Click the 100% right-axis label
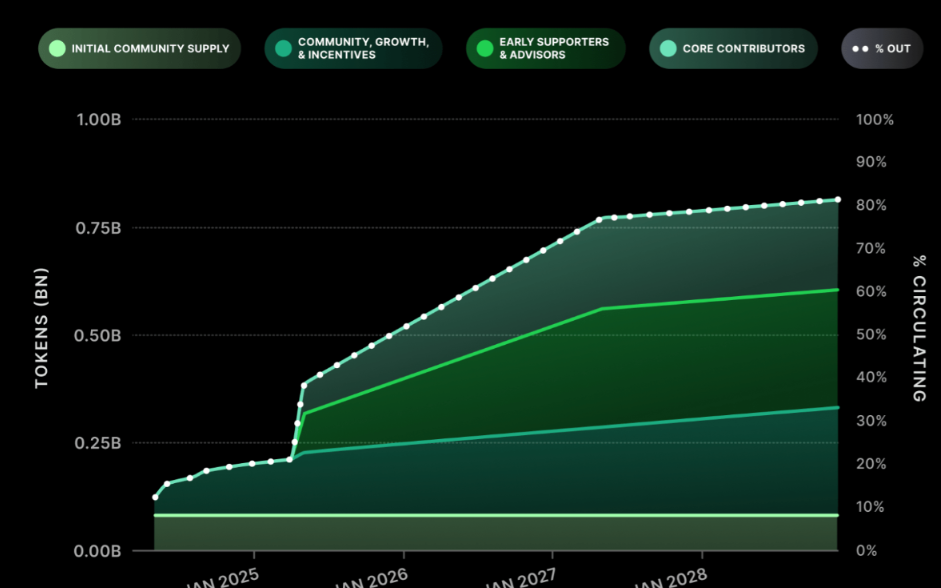Screen dimensions: 941x588 pyautogui.click(x=875, y=119)
